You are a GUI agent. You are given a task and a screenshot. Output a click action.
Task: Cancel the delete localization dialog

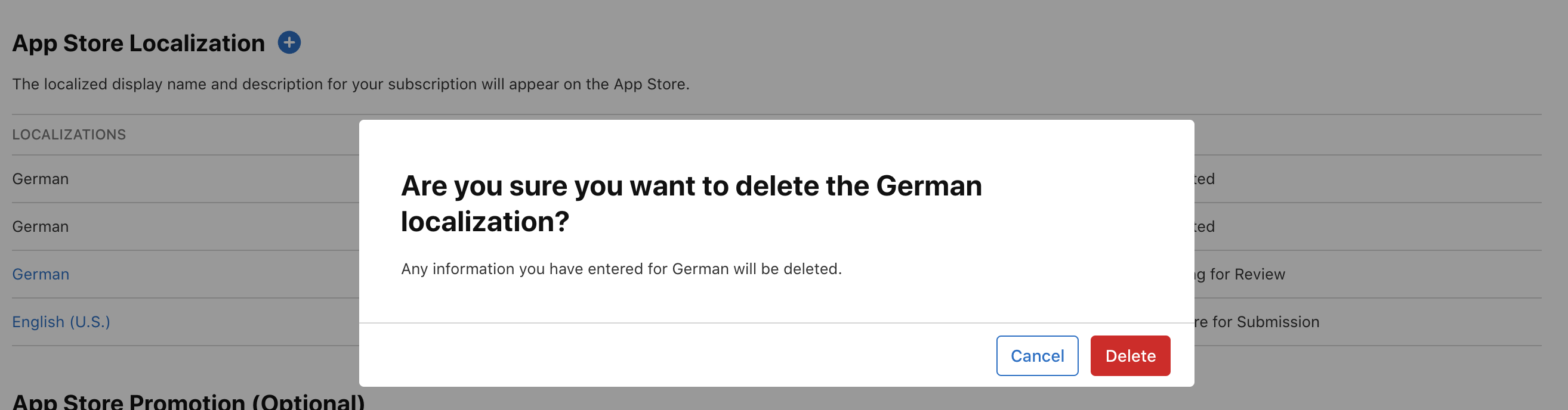(x=1036, y=356)
